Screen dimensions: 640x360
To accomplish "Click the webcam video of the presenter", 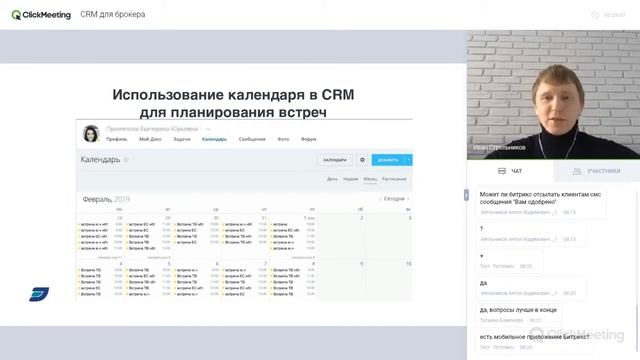I will coord(553,94).
